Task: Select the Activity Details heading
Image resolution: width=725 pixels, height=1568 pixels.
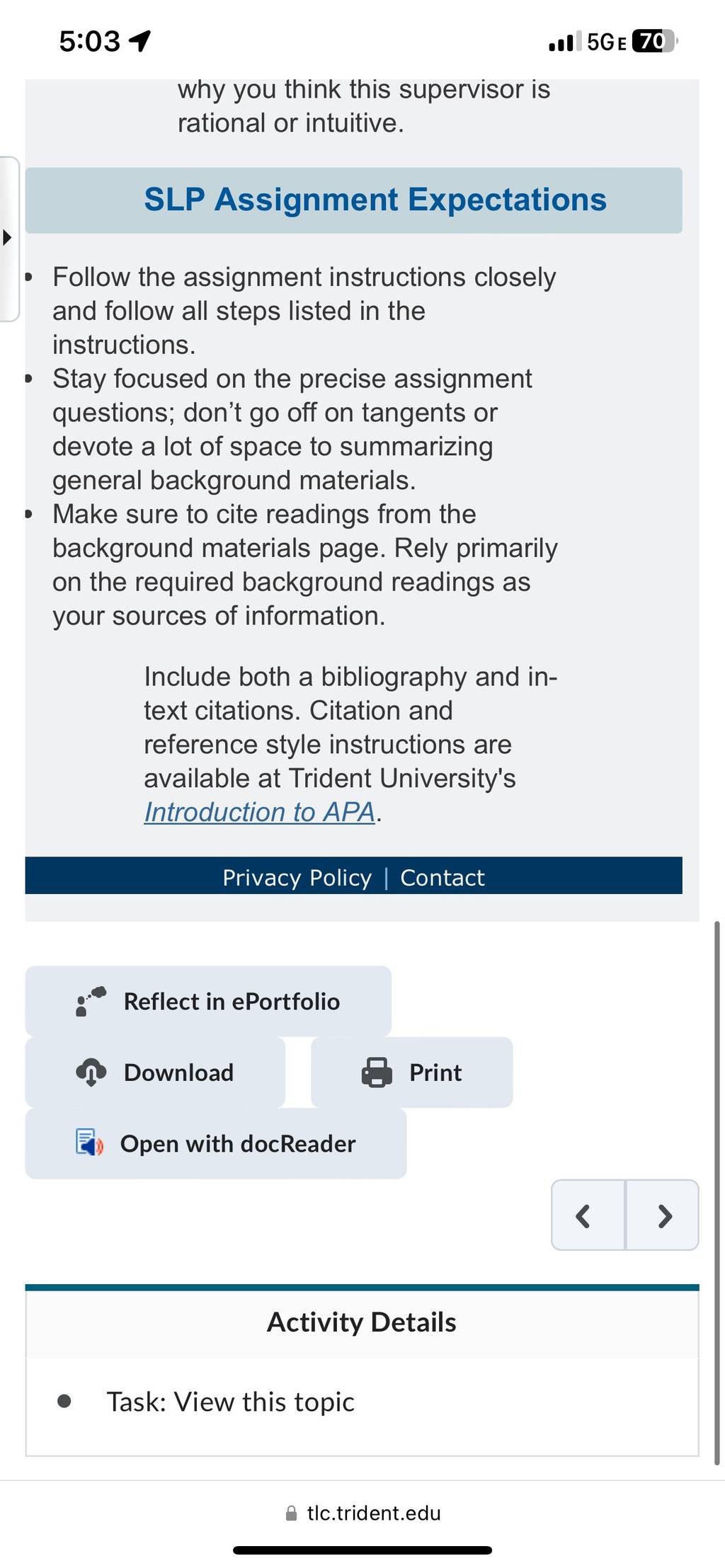Action: (x=362, y=1322)
